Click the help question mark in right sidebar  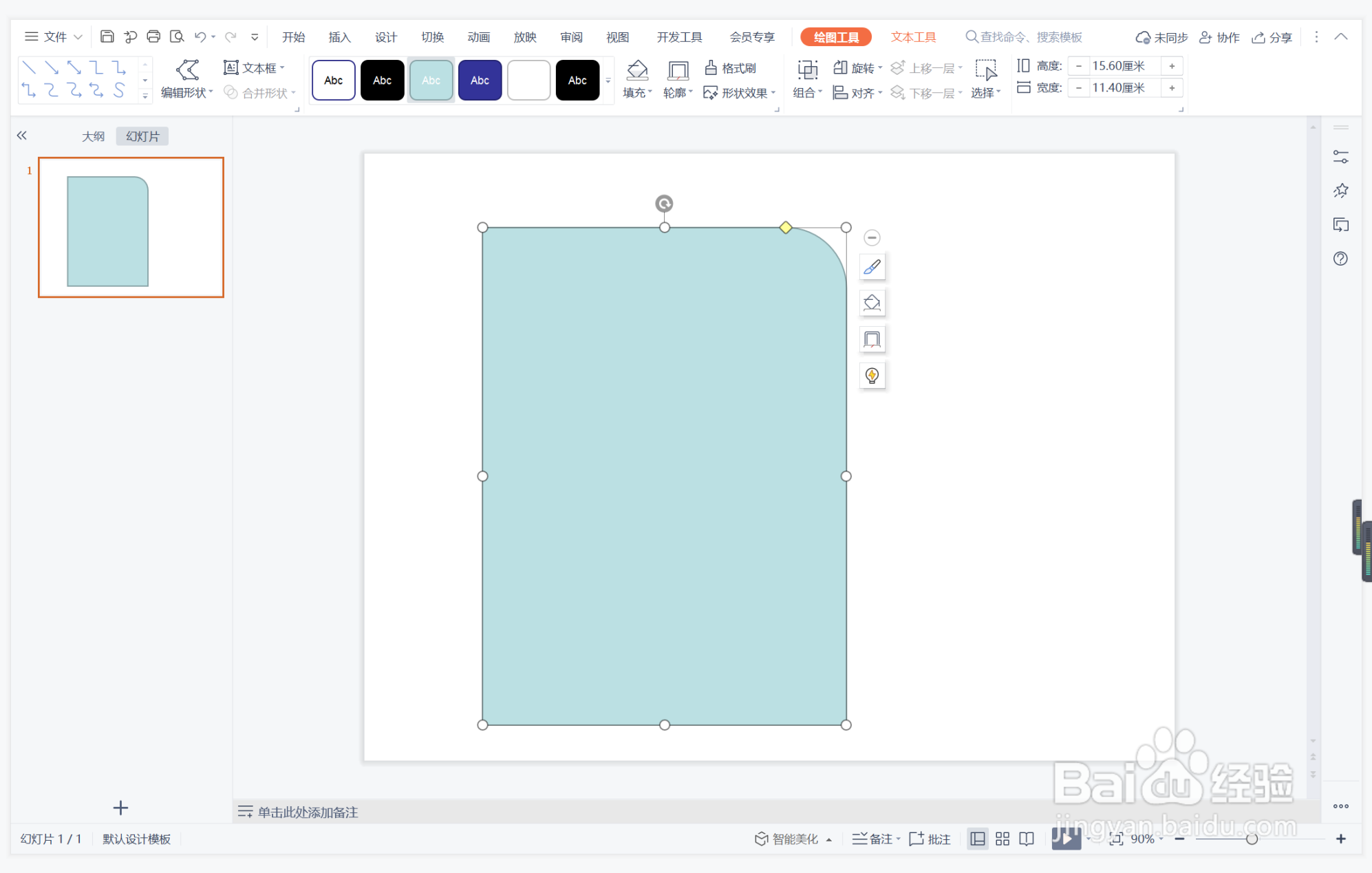pyautogui.click(x=1340, y=259)
